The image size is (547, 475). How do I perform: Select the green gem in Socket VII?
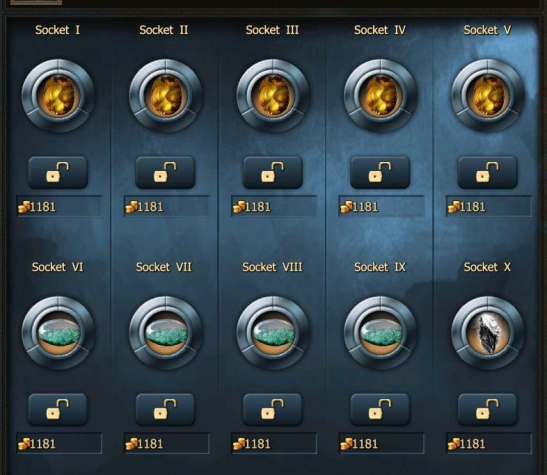[166, 333]
